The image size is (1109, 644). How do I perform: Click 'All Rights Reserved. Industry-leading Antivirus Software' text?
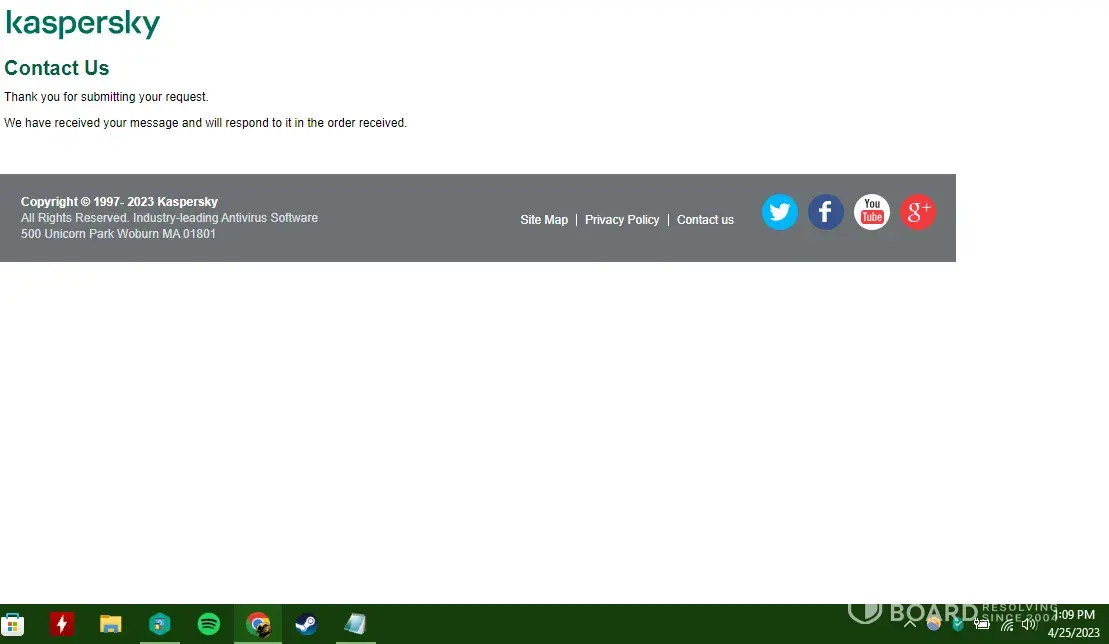click(169, 218)
